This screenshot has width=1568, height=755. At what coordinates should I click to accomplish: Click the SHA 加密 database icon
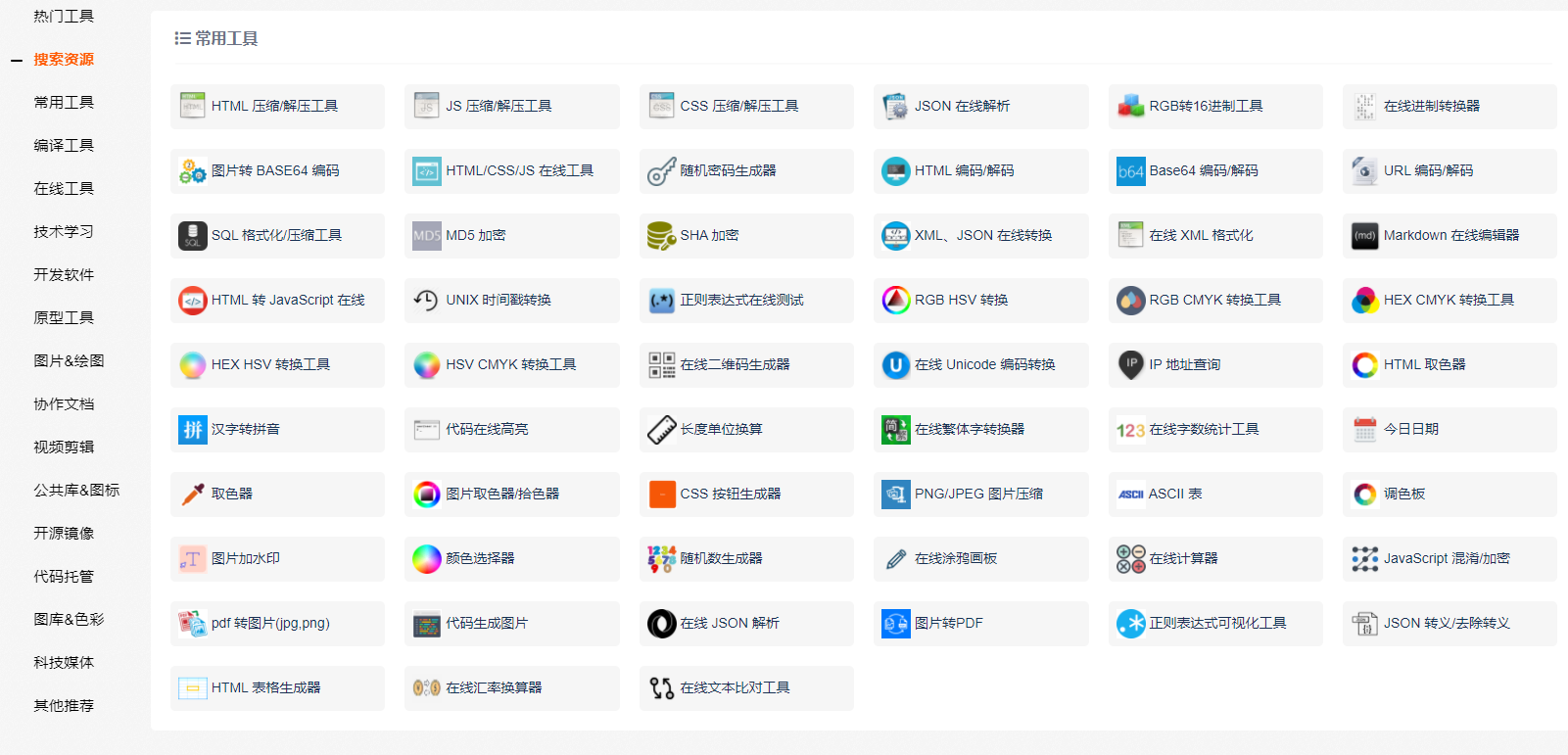661,236
